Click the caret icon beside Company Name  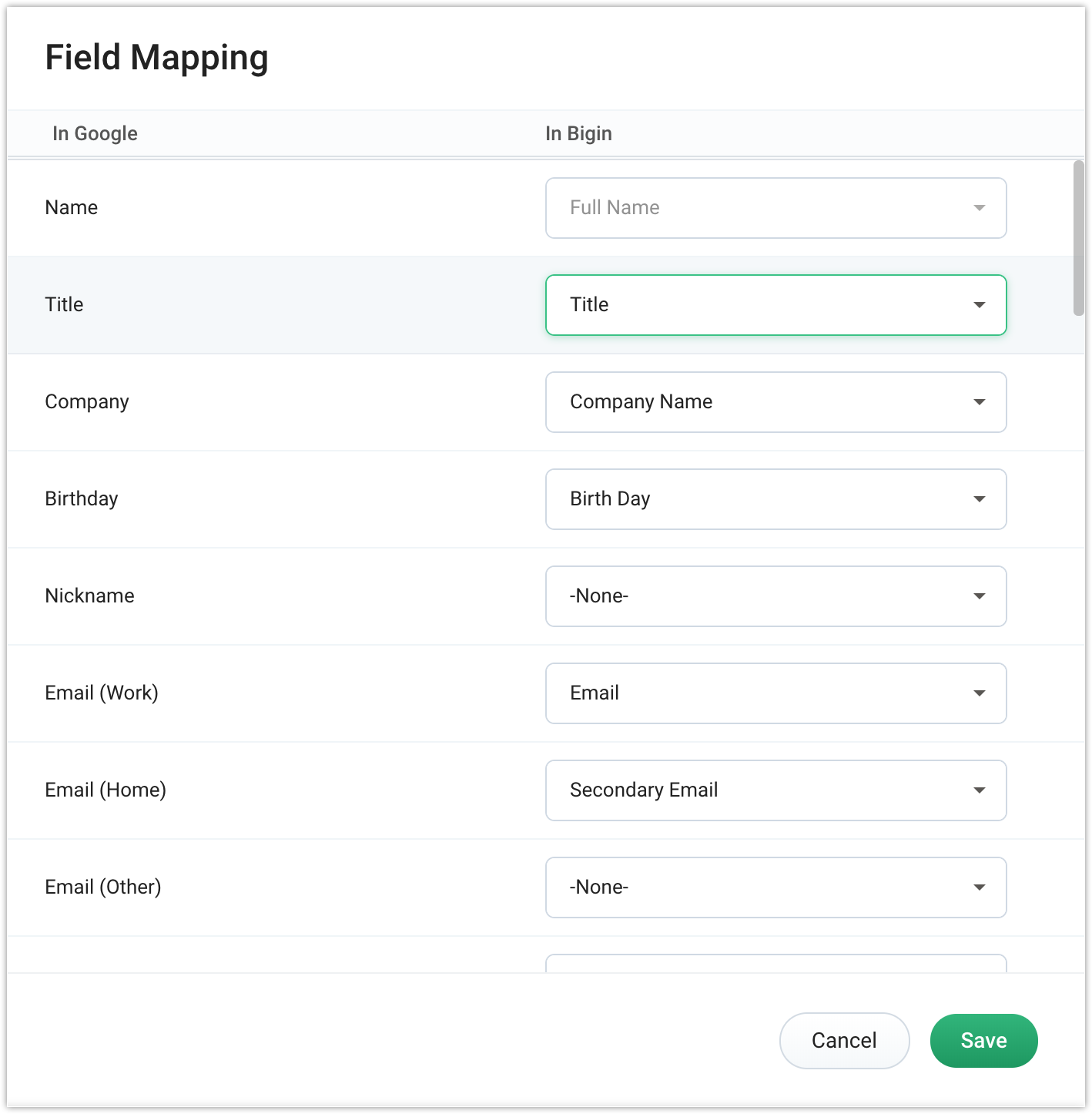(980, 402)
